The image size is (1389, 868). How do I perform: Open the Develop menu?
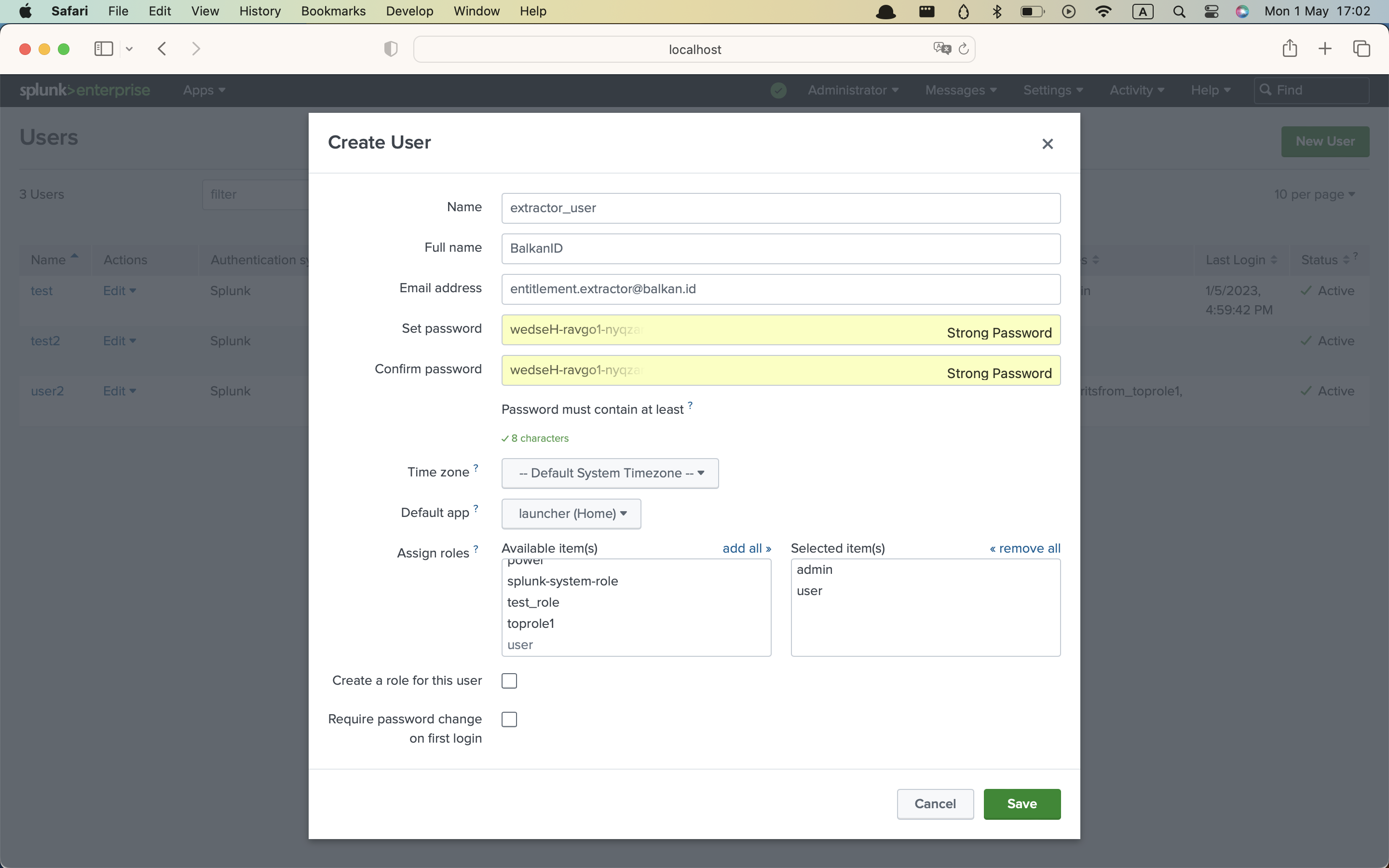tap(409, 11)
